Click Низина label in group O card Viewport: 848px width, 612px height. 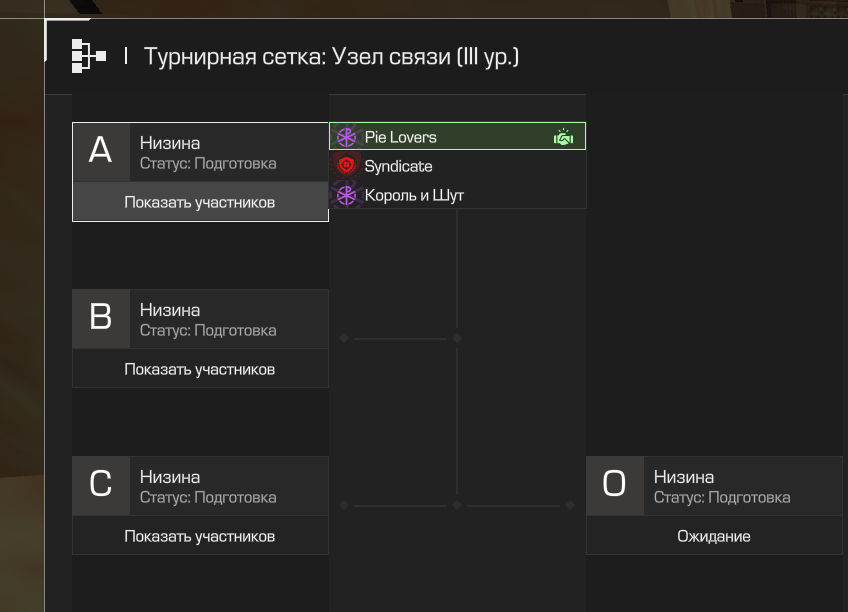coord(684,477)
